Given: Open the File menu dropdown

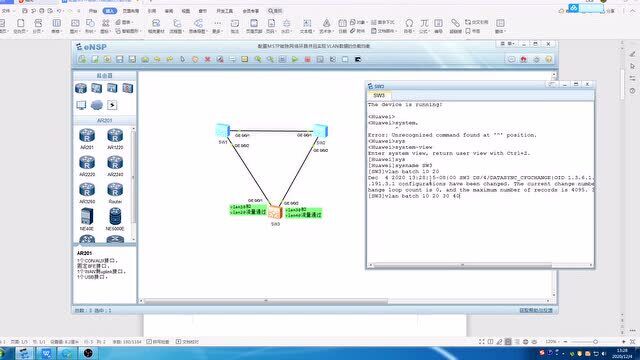Looking at the screenshot, I should pyautogui.click(x=6, y=11).
